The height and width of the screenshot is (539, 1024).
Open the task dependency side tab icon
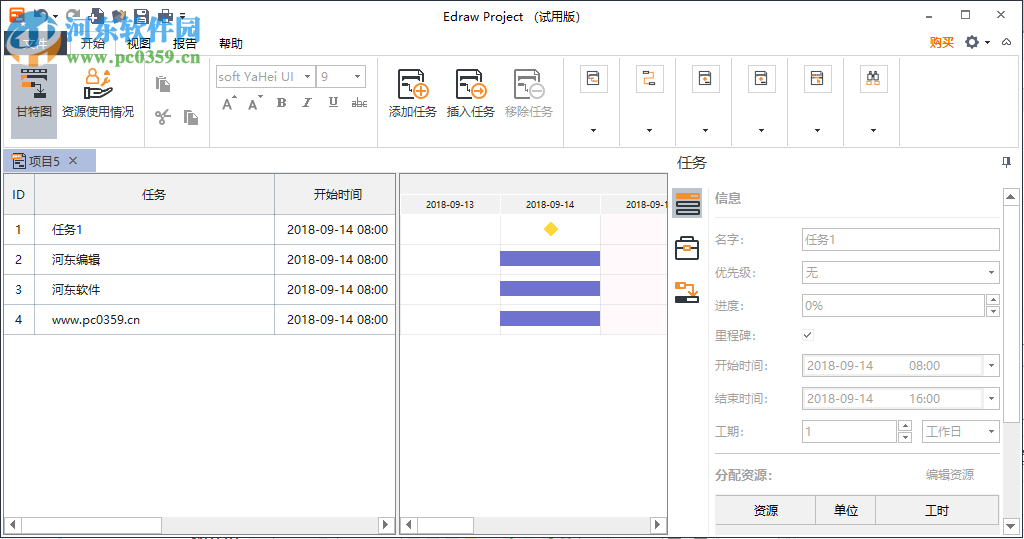[687, 292]
